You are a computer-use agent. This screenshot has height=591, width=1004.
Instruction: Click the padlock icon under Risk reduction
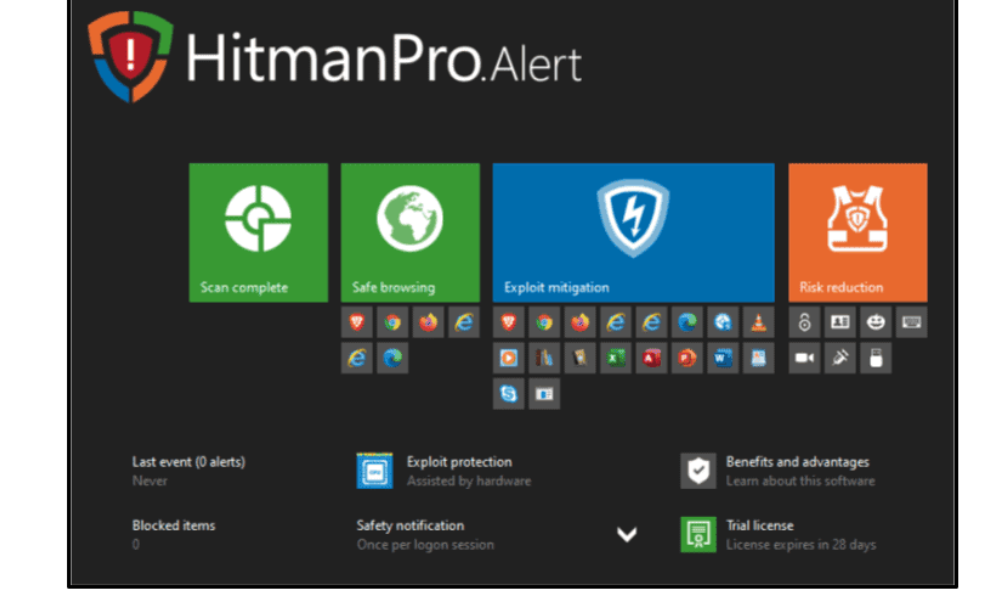804,322
